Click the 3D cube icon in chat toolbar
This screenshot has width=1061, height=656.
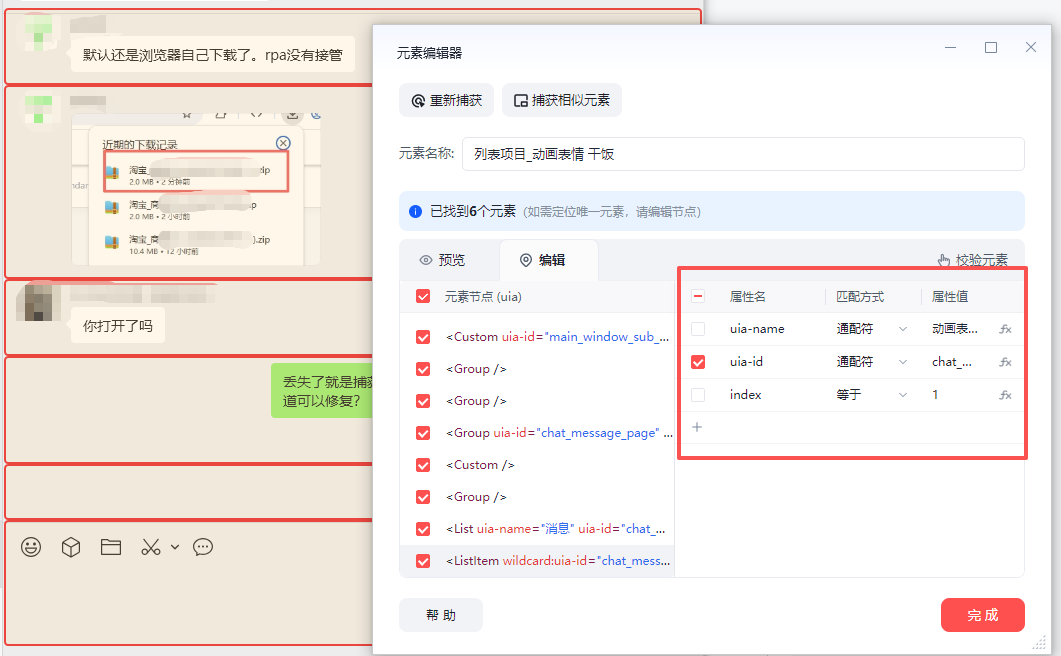(71, 547)
